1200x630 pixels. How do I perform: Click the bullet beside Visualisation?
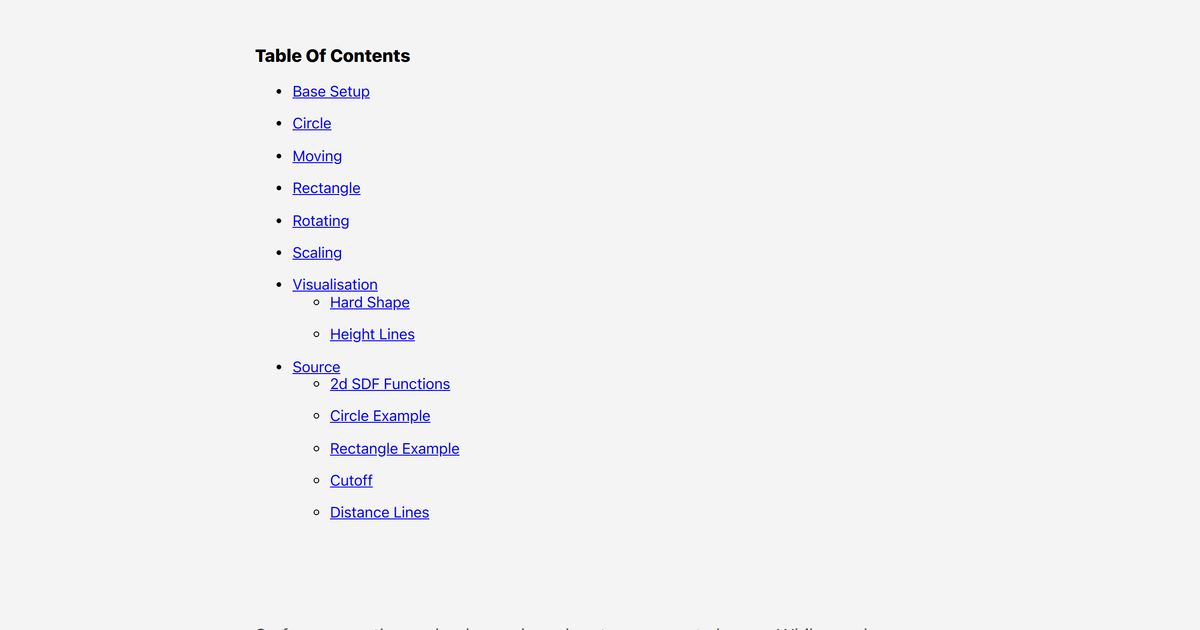(x=279, y=285)
